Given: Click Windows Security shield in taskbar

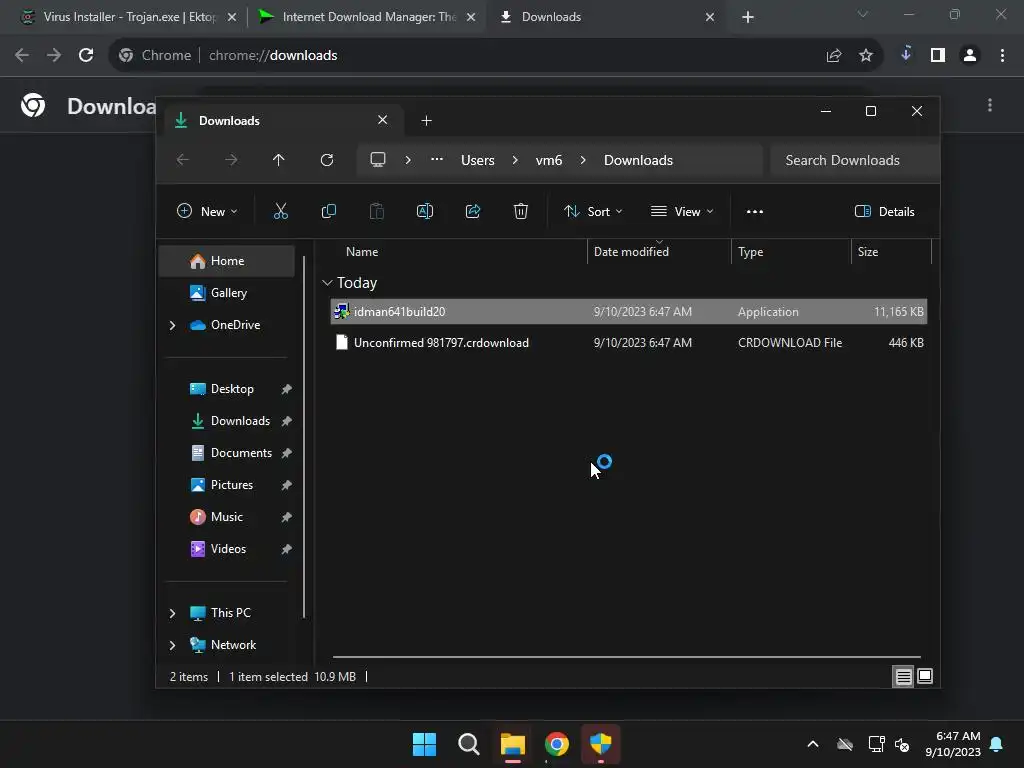Looking at the screenshot, I should pyautogui.click(x=600, y=744).
